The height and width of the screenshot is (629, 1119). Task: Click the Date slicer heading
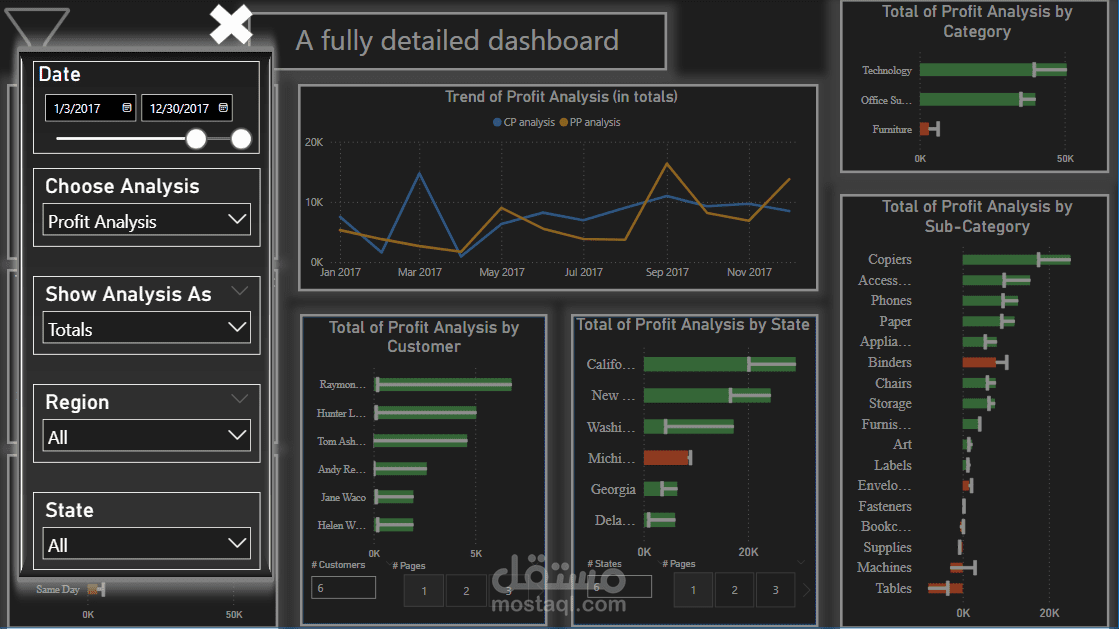coord(59,74)
